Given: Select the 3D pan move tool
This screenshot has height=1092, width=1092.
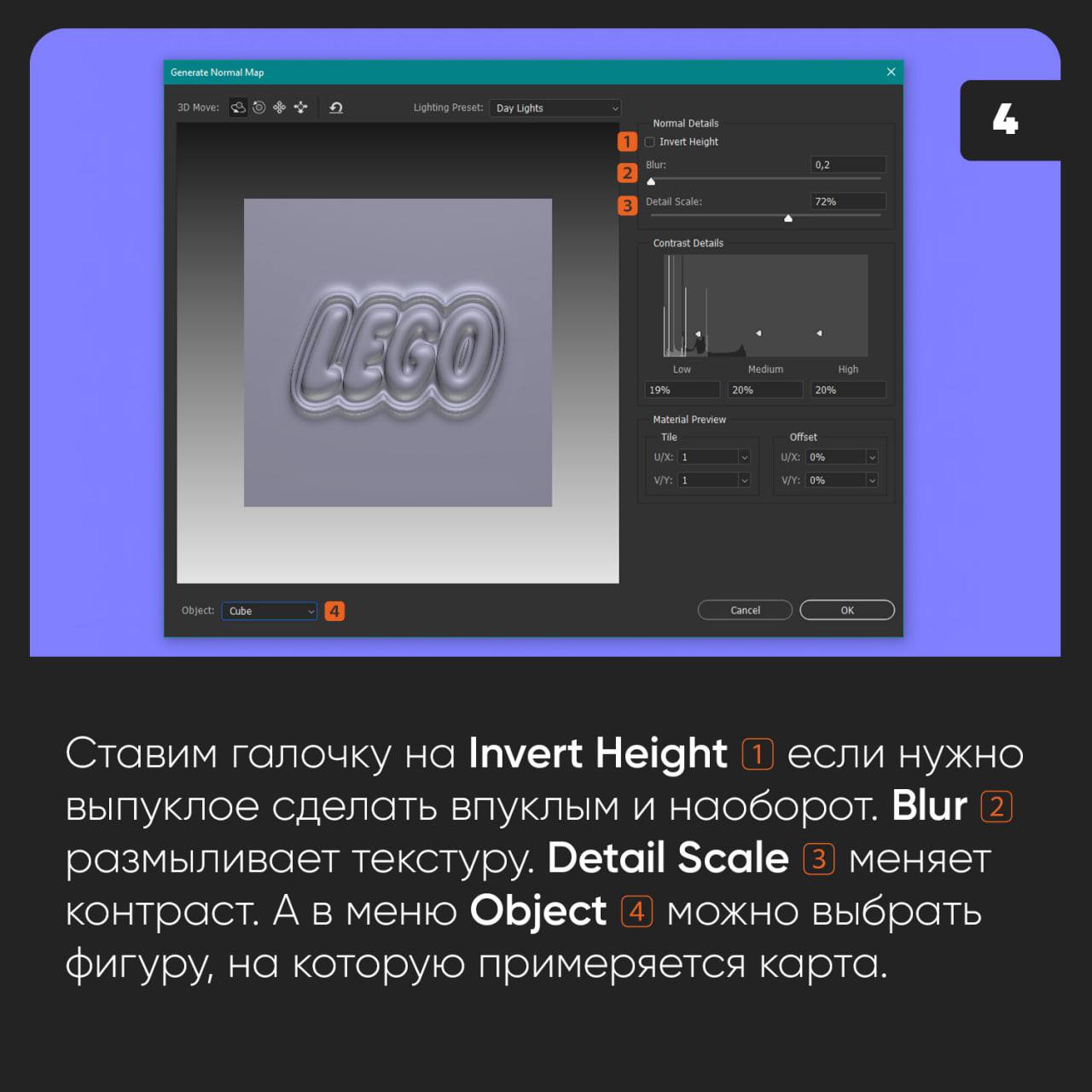Looking at the screenshot, I should point(279,107).
